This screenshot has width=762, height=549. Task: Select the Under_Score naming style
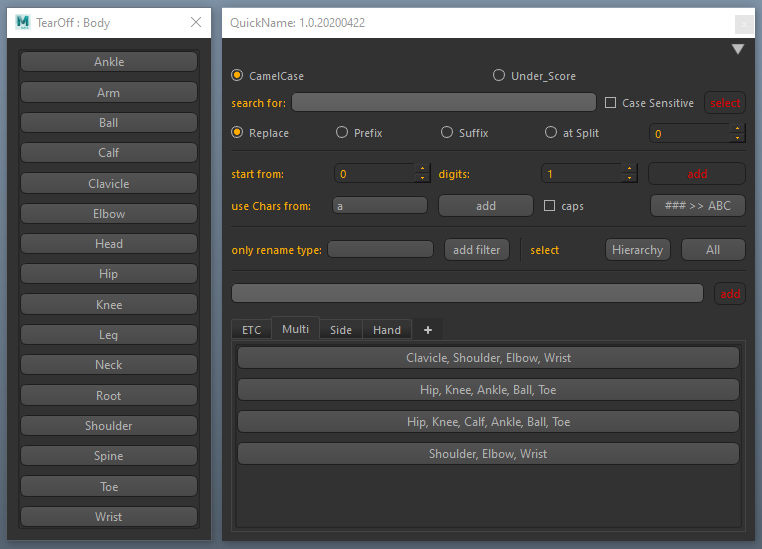[x=499, y=75]
